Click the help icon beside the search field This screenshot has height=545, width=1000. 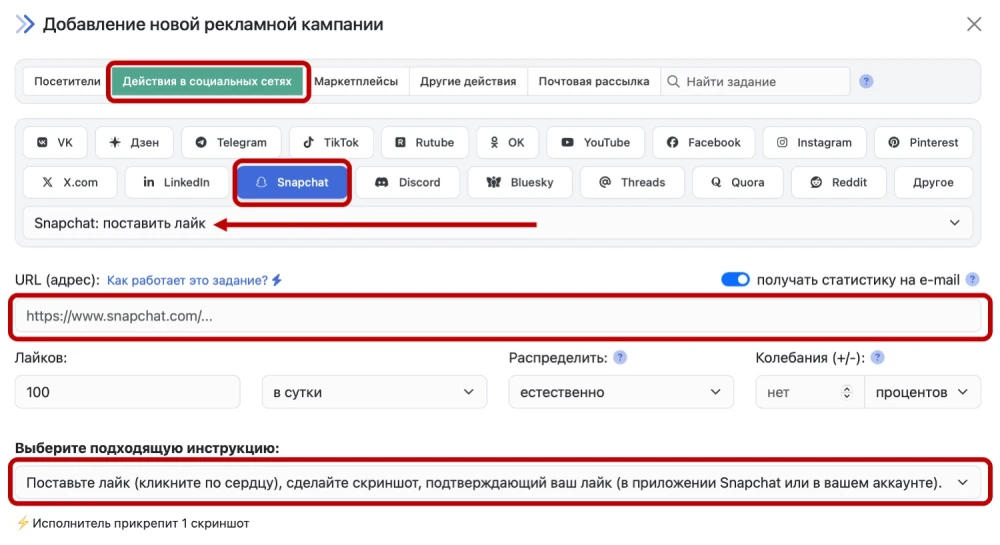(x=866, y=82)
